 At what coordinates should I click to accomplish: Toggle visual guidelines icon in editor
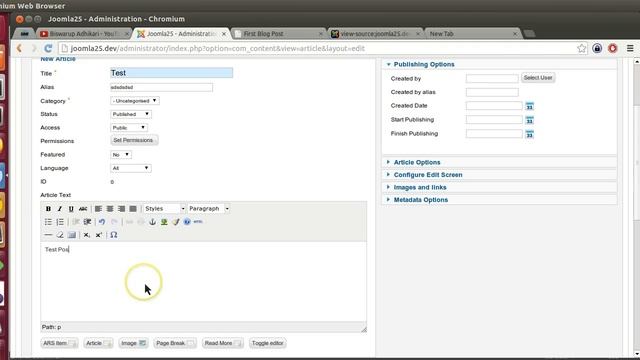(72, 235)
